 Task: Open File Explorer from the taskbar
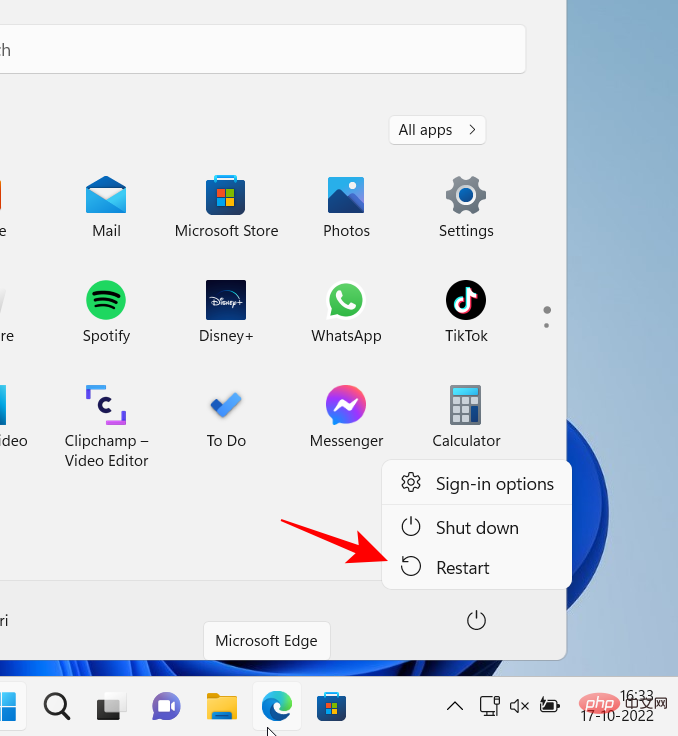tap(222, 706)
